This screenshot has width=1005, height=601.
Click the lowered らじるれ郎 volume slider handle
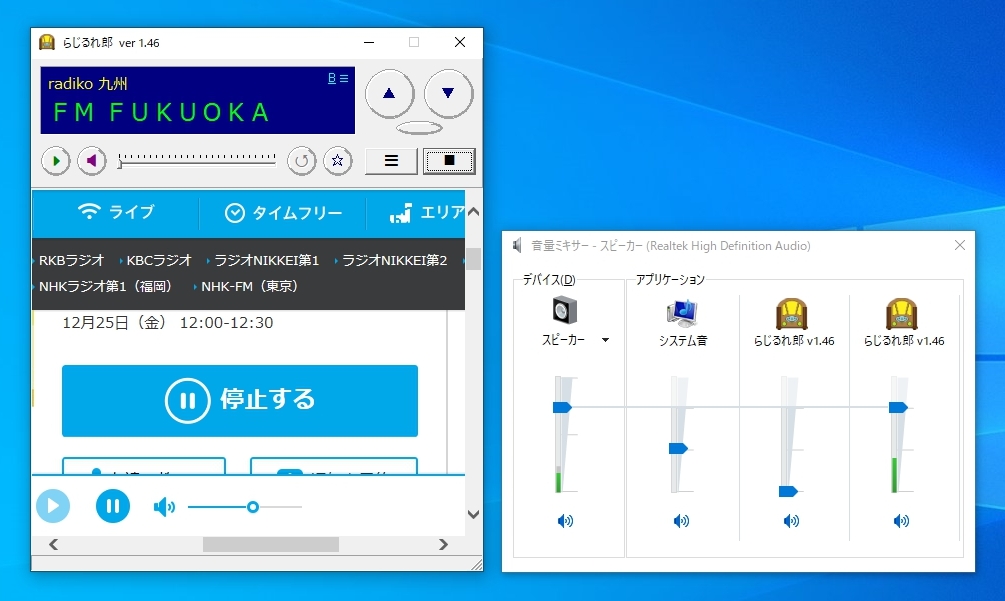[x=788, y=491]
